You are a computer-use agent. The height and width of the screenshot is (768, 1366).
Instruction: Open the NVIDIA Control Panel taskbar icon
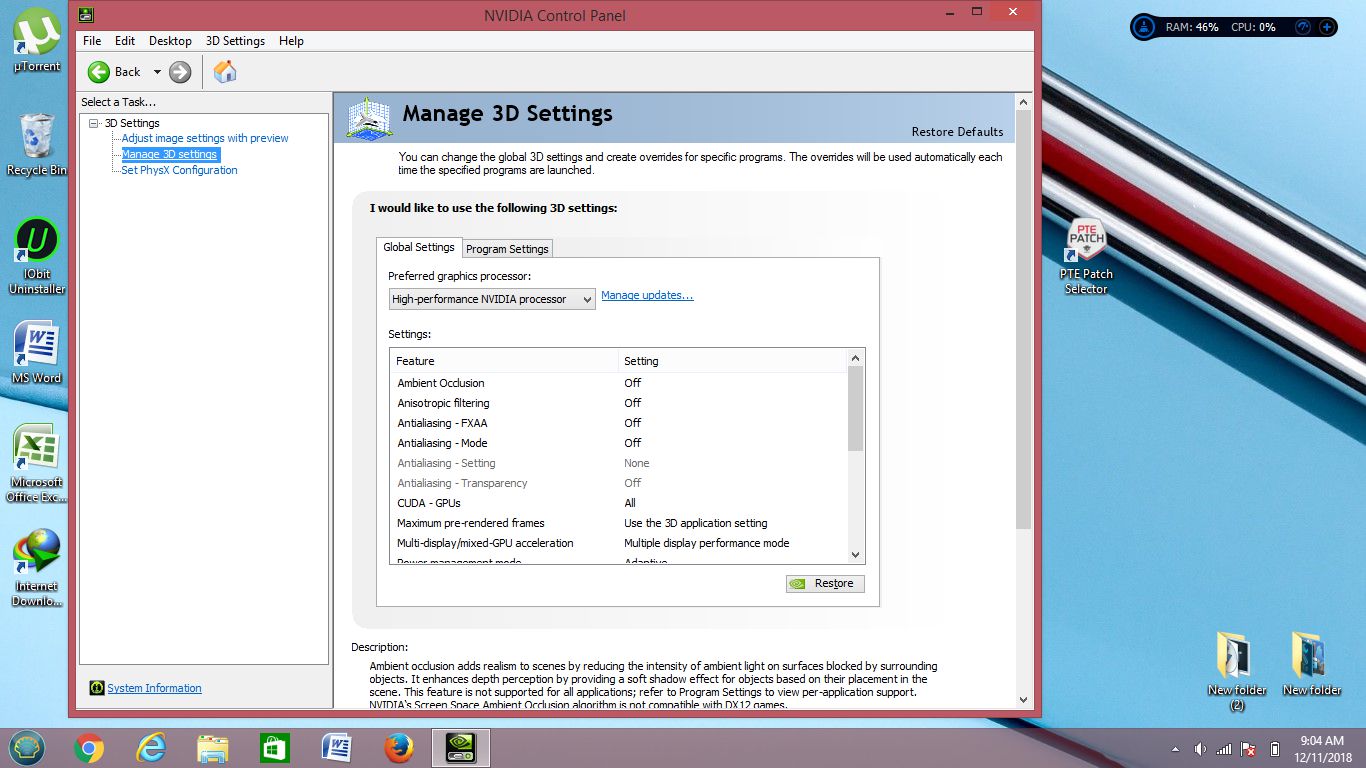461,747
